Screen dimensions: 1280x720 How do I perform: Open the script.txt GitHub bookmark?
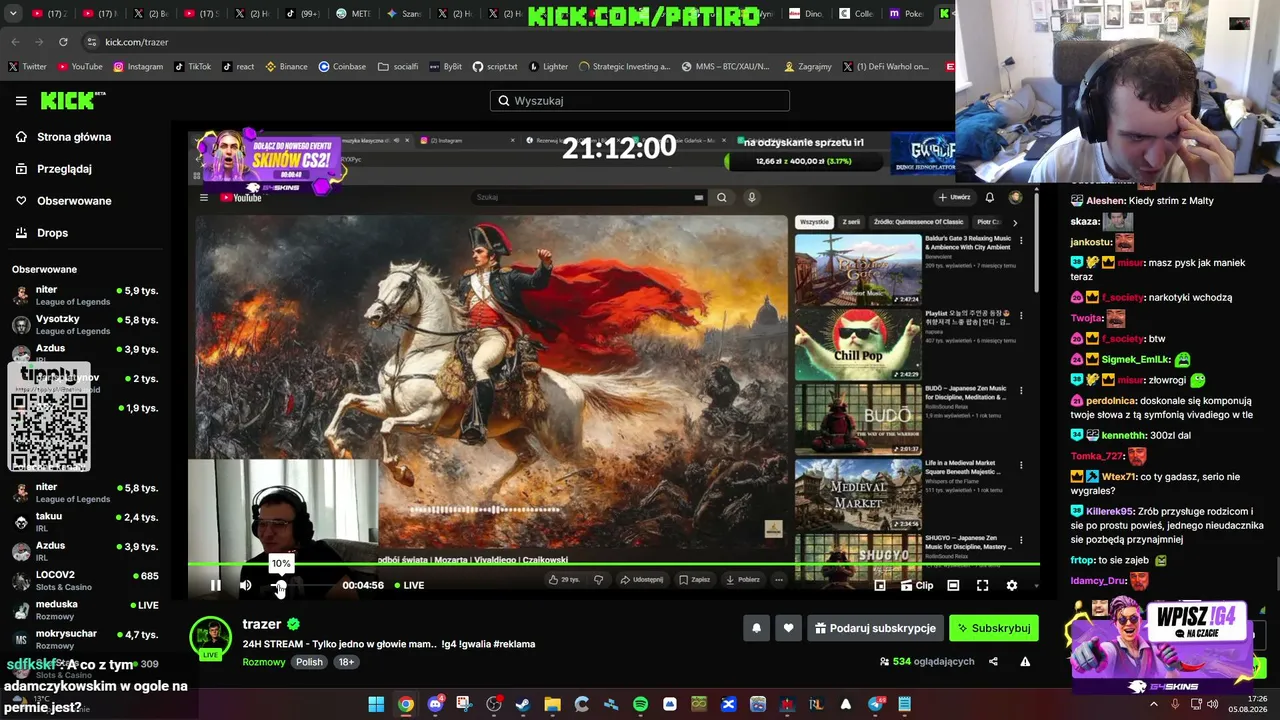[495, 67]
